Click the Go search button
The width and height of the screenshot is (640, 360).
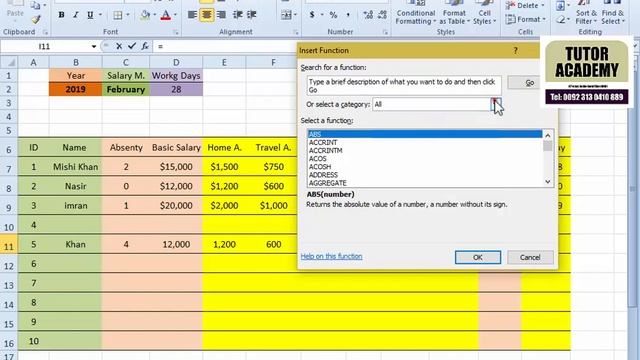[x=530, y=82]
